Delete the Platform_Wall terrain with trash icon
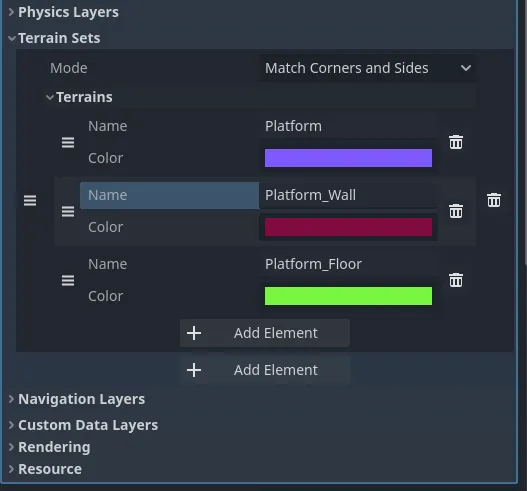This screenshot has width=527, height=491. 456,211
